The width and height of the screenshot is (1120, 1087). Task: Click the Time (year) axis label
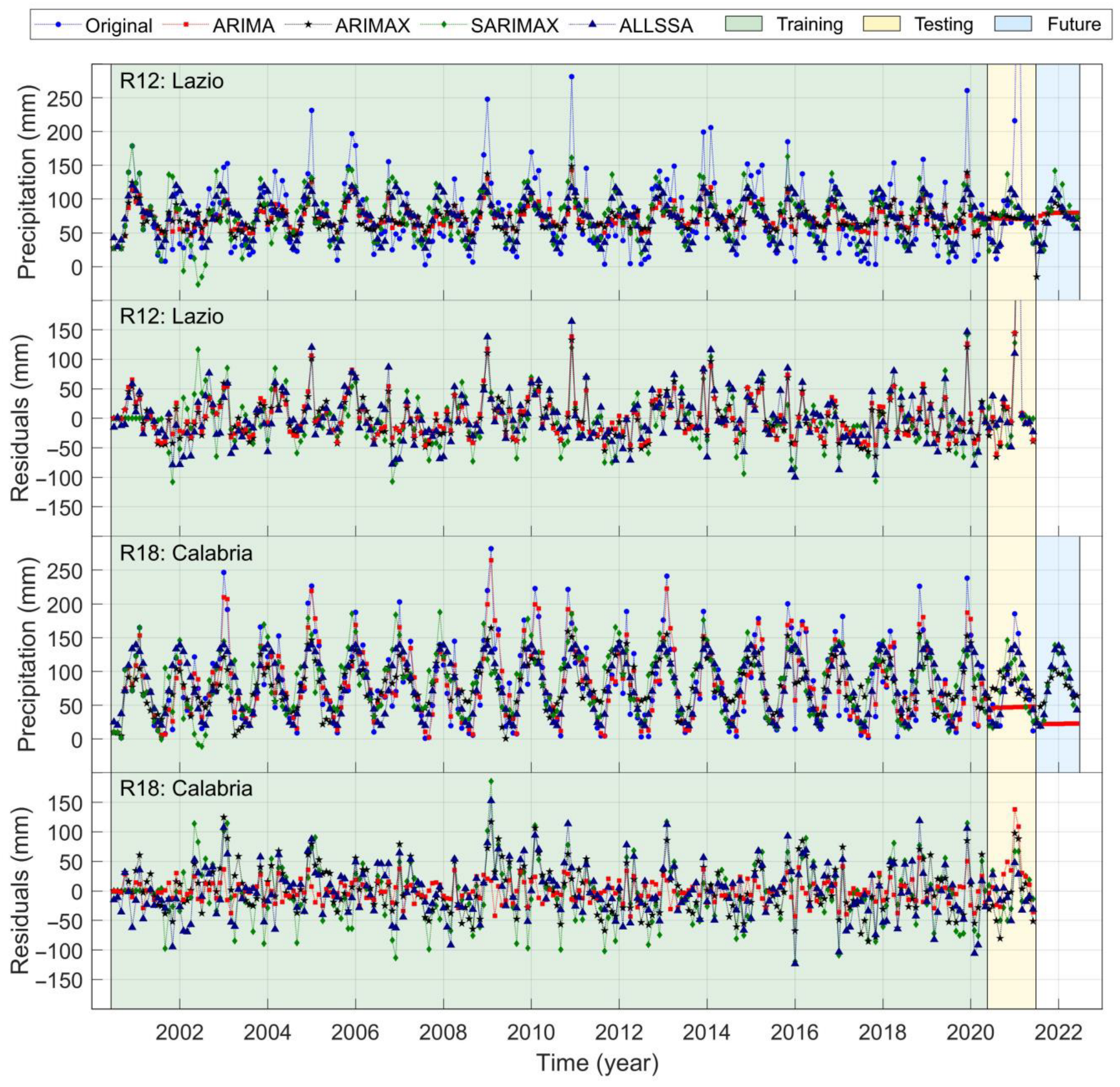tap(597, 1064)
